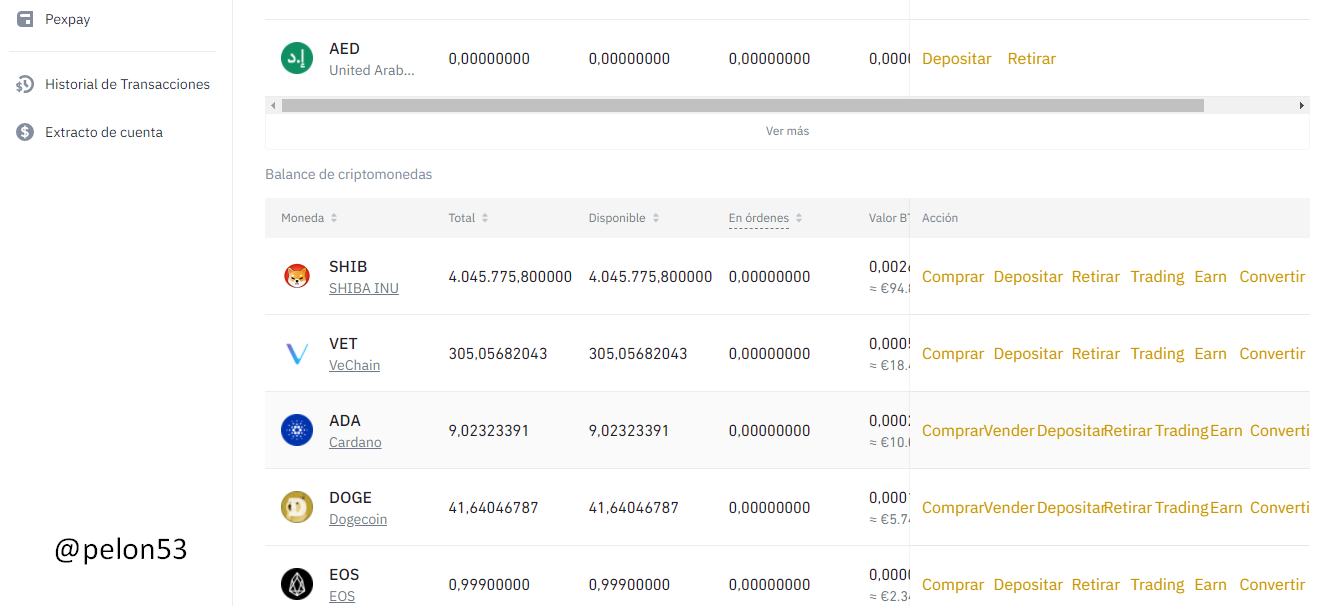Click Convertir for SHIB
Image resolution: width=1340 pixels, height=606 pixels.
[x=1272, y=277]
